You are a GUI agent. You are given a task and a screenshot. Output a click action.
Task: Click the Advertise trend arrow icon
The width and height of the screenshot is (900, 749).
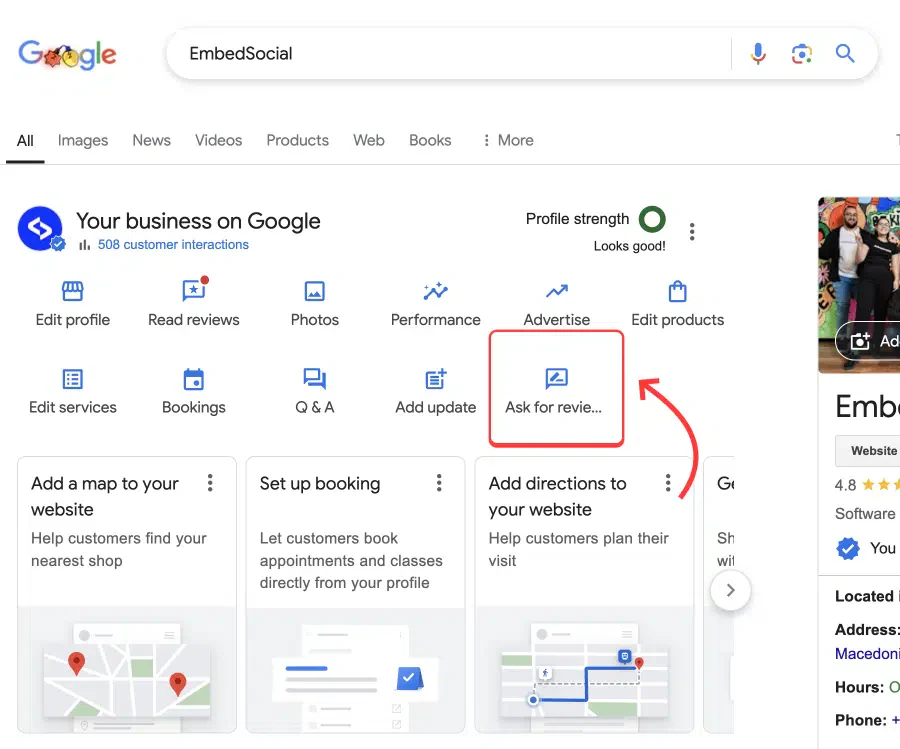(557, 291)
